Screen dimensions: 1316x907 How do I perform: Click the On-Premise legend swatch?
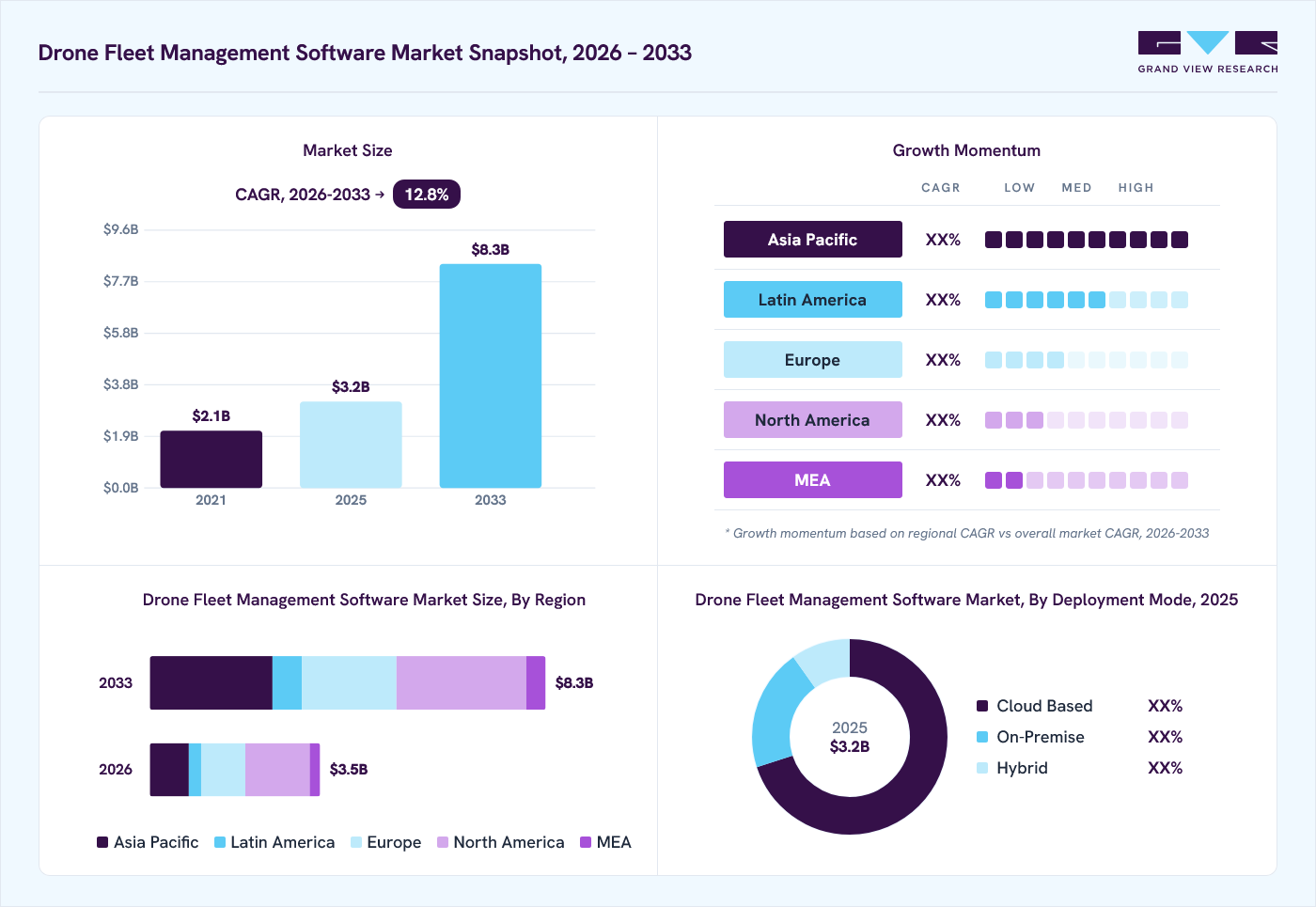tap(982, 737)
